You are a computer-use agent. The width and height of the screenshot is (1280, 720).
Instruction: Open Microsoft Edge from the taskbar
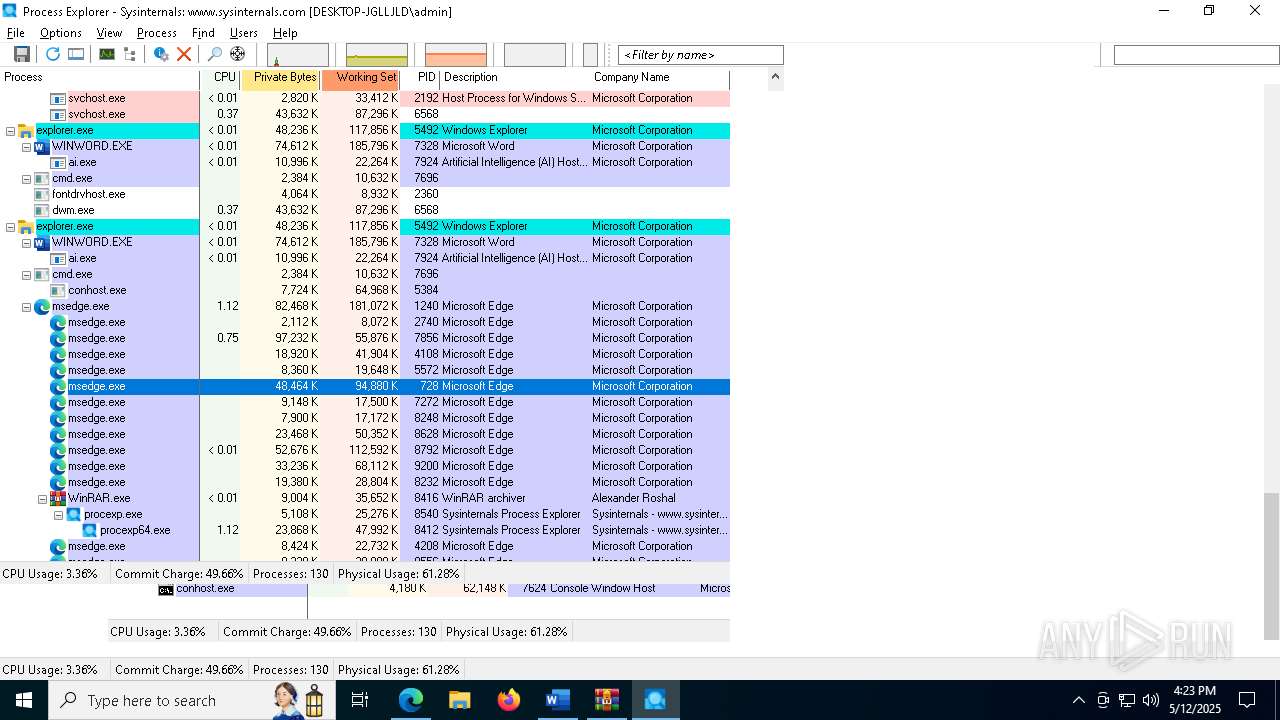(411, 700)
